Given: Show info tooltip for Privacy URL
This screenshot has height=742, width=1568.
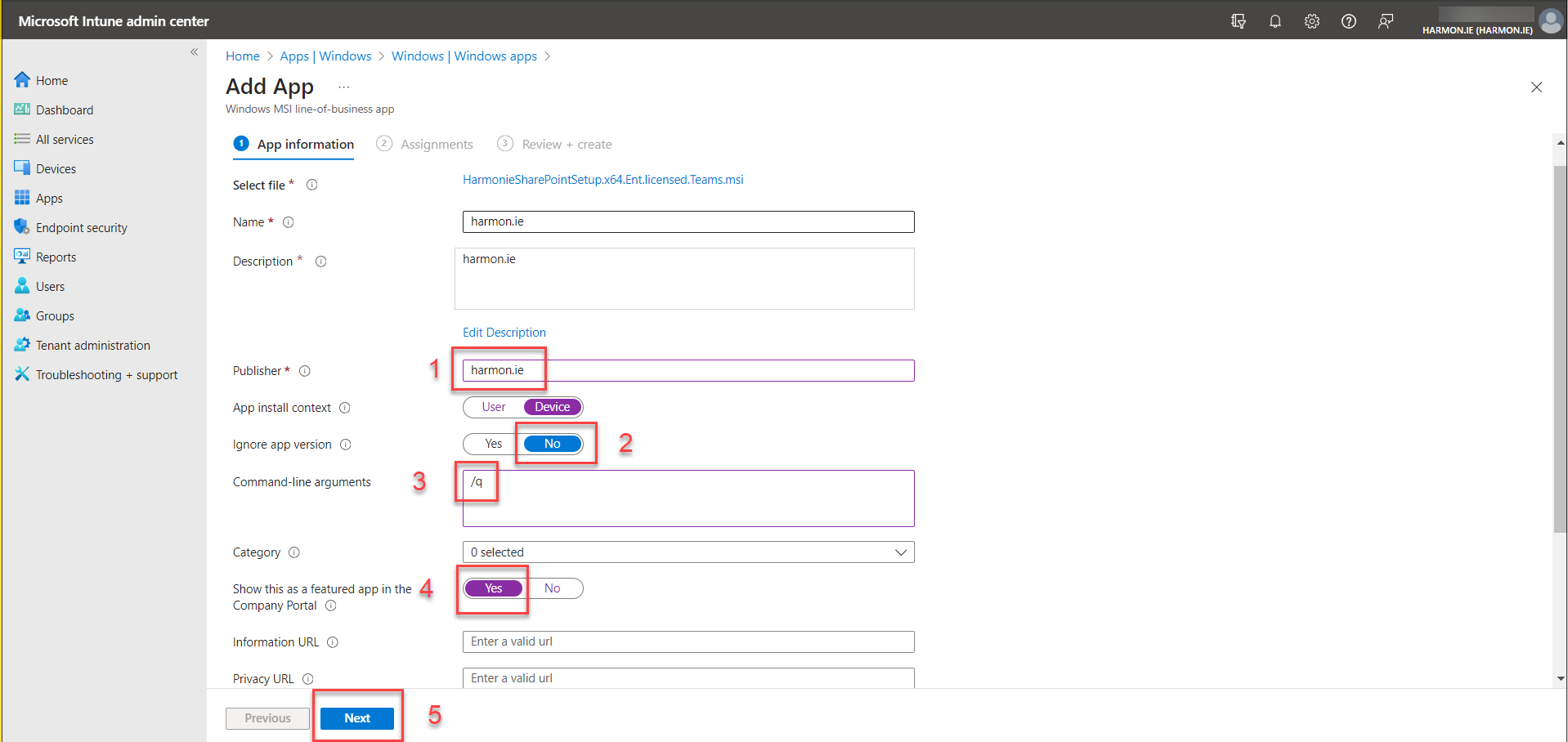Looking at the screenshot, I should click(307, 679).
